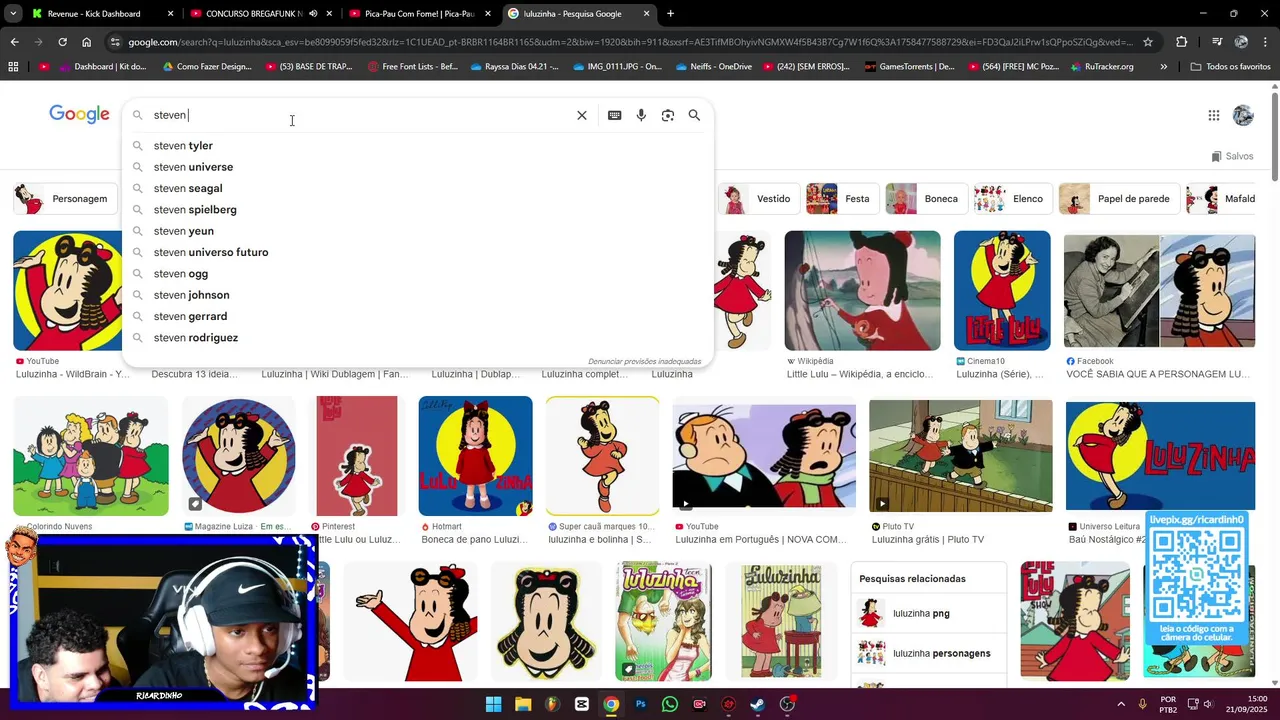
Task: Select suggestion steven spielberg
Action: [418, 210]
